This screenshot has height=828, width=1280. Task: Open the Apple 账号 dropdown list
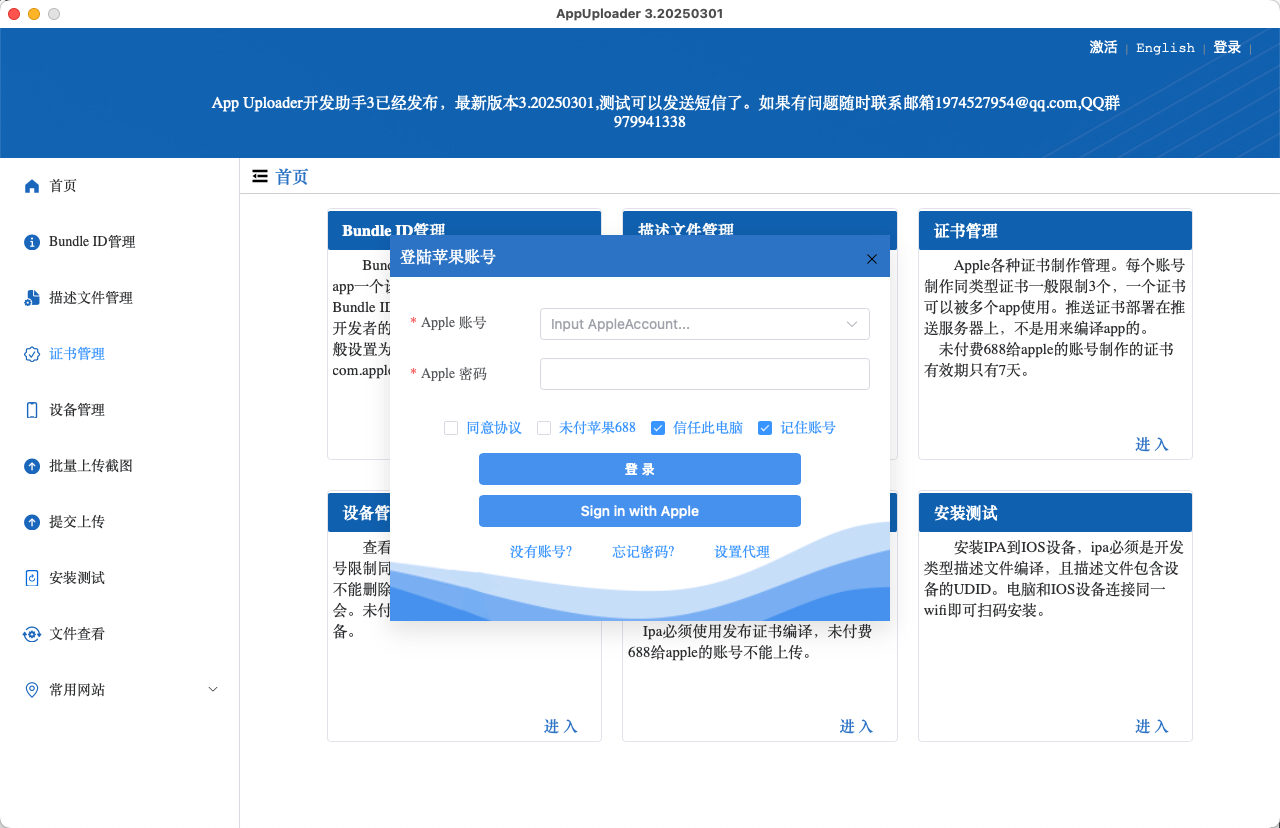click(851, 324)
